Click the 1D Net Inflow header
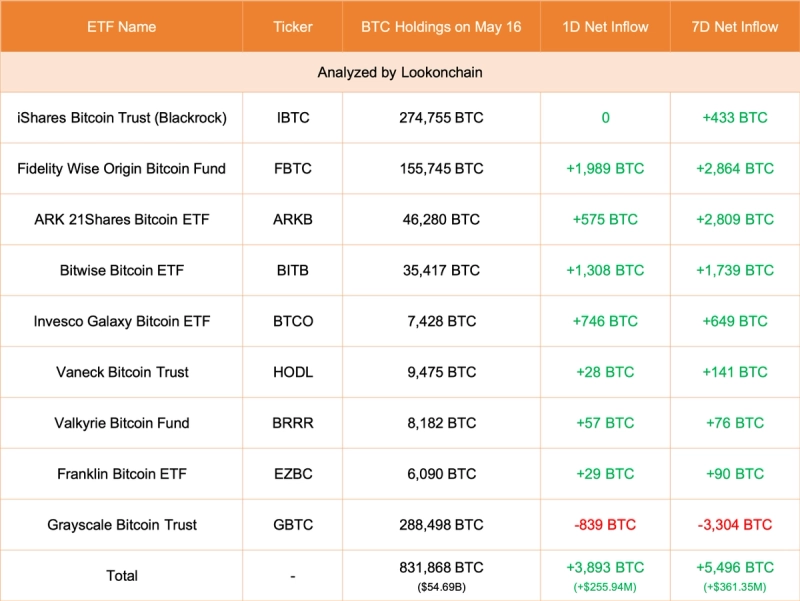This screenshot has height=601, width=800. pos(605,27)
